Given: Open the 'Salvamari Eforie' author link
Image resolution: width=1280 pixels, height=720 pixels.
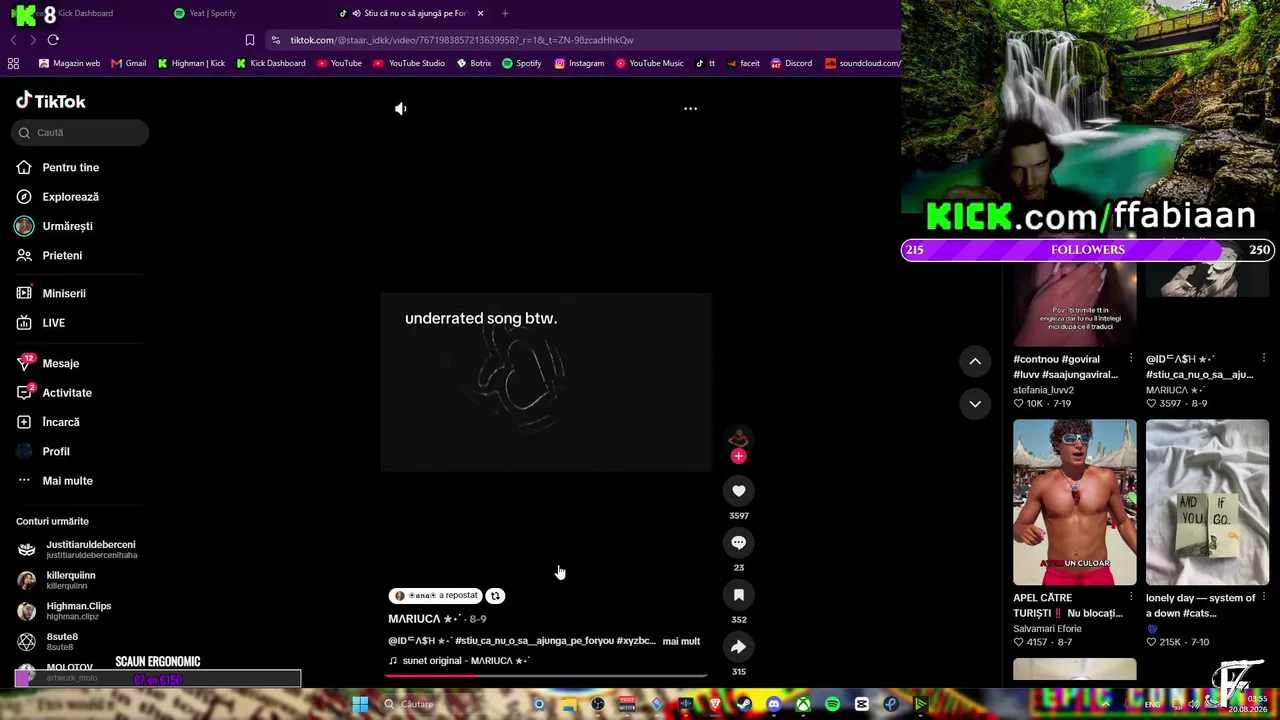Looking at the screenshot, I should 1047,629.
